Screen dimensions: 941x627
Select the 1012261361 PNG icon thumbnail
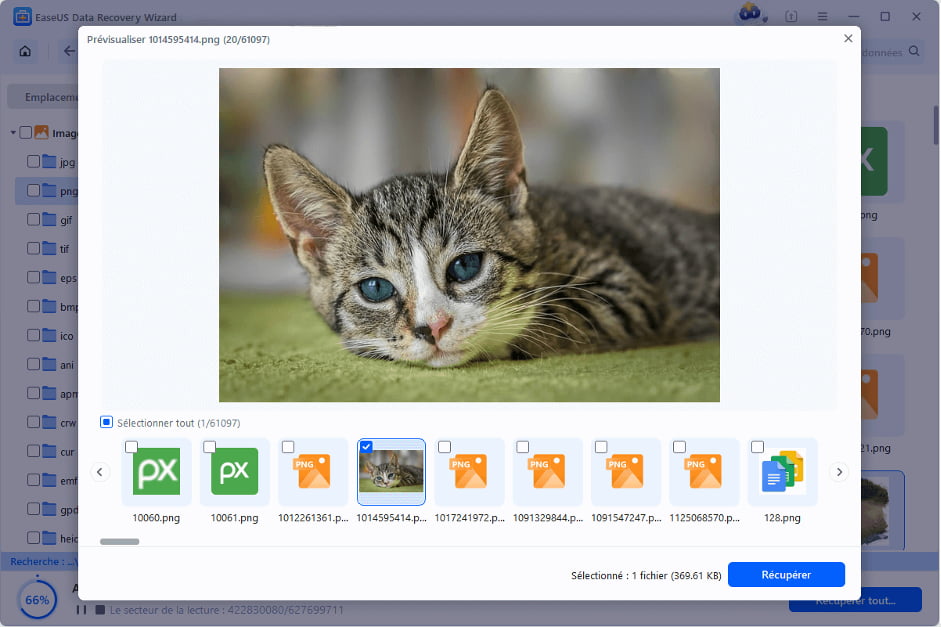coord(312,472)
